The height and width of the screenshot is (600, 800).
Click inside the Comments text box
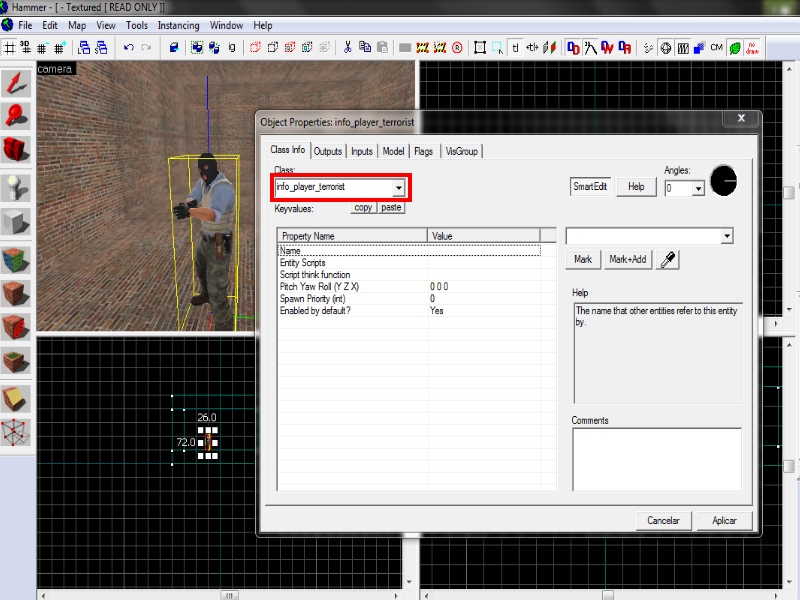tap(657, 460)
